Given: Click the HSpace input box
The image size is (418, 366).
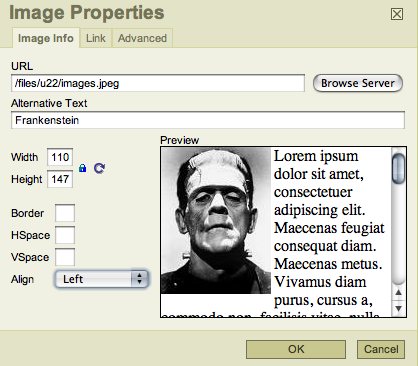Looking at the screenshot, I should (x=65, y=235).
